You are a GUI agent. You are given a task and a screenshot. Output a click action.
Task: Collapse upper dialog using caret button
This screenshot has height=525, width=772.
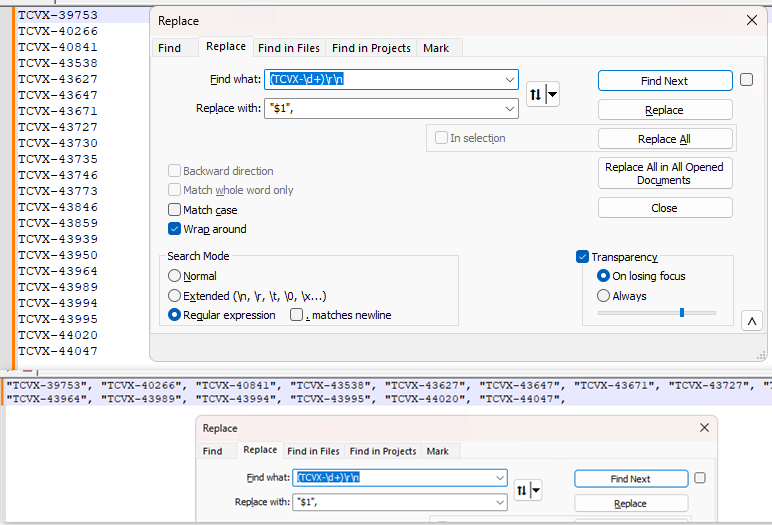coord(751,321)
